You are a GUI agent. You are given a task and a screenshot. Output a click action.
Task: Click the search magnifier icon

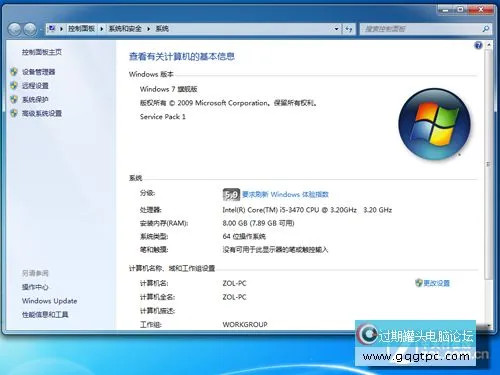(485, 29)
